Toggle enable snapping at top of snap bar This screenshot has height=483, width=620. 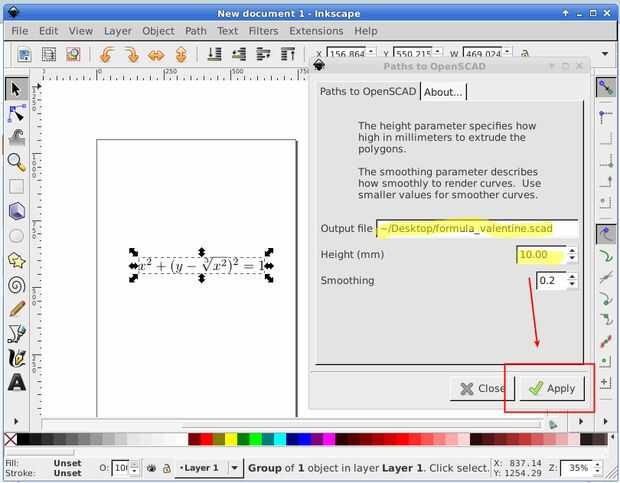(x=606, y=87)
